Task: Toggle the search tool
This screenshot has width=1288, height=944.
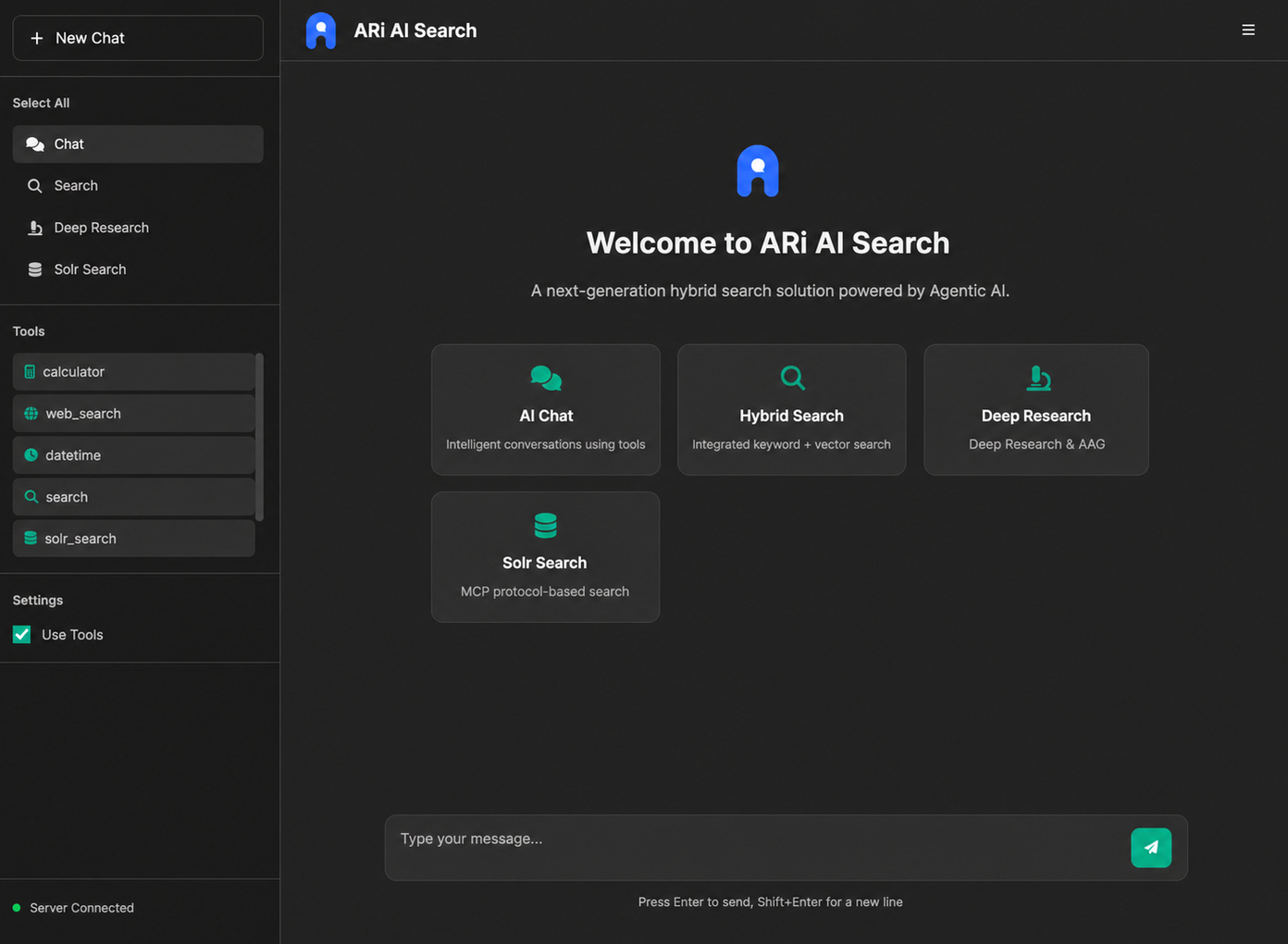Action: tap(133, 497)
